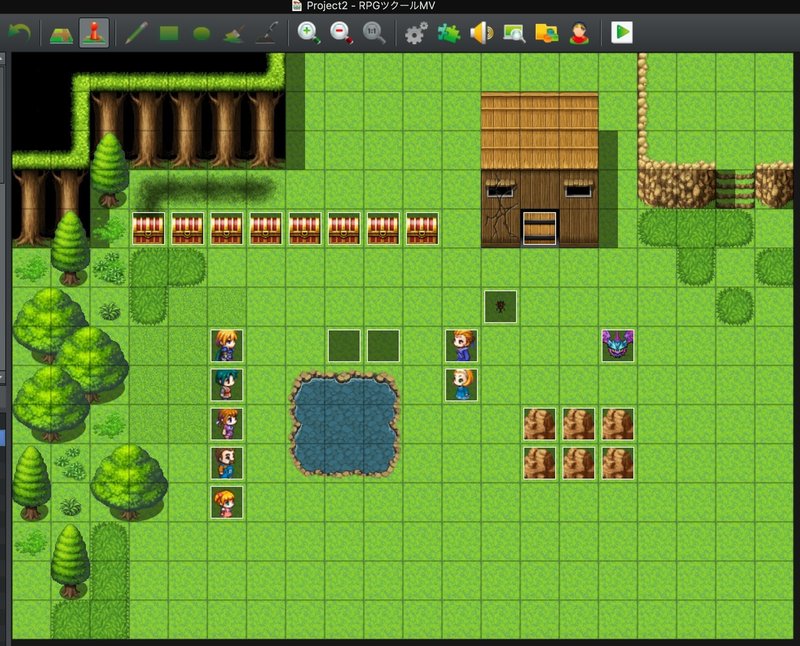Open the Event Searcher icon
This screenshot has height=646, width=800.
pyautogui.click(x=514, y=34)
